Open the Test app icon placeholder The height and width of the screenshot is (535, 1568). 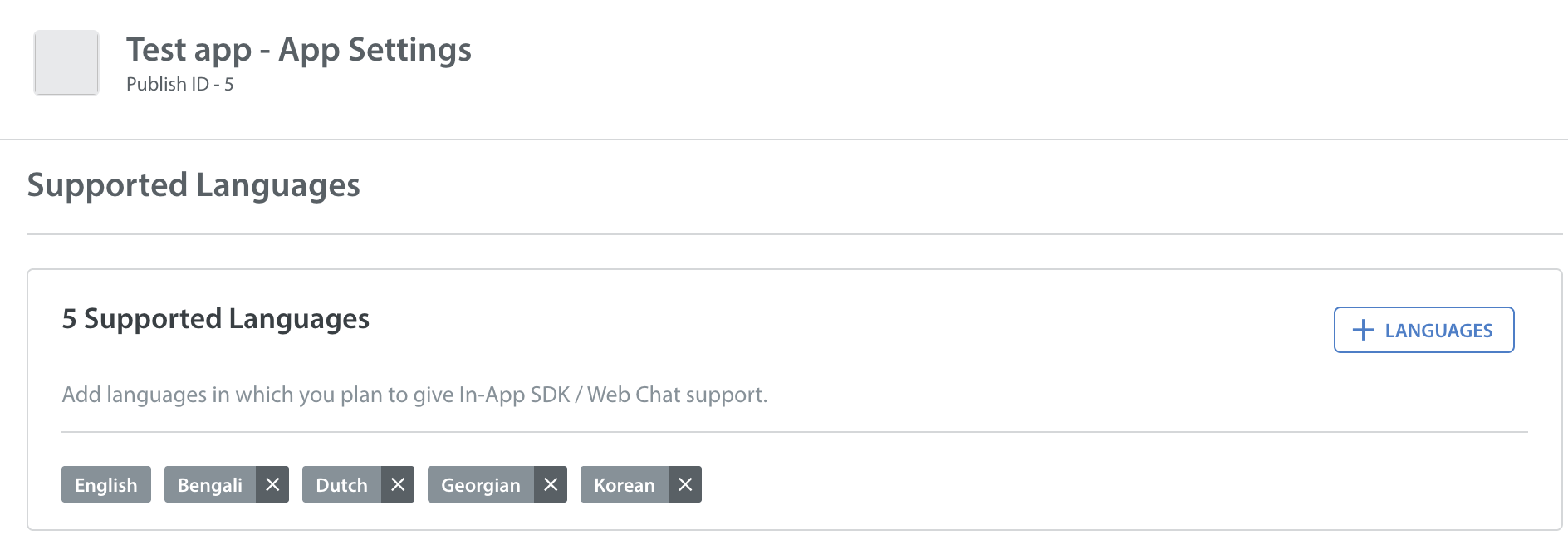66,63
